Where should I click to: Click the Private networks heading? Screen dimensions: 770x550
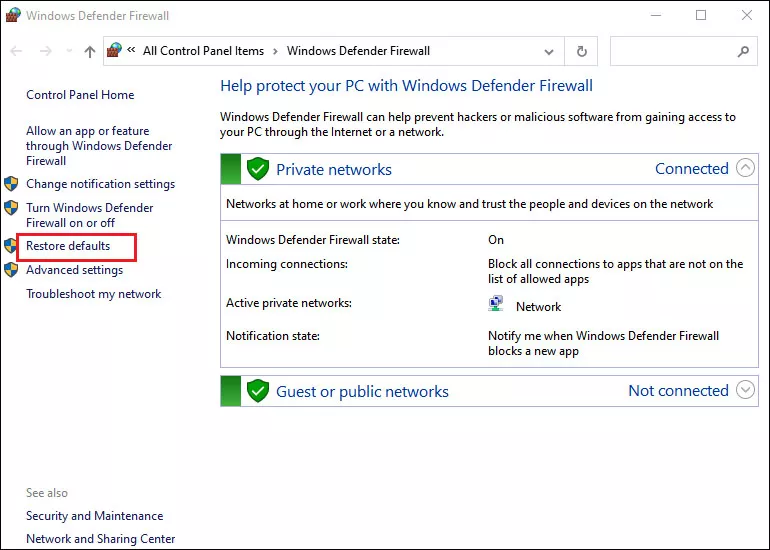[334, 169]
